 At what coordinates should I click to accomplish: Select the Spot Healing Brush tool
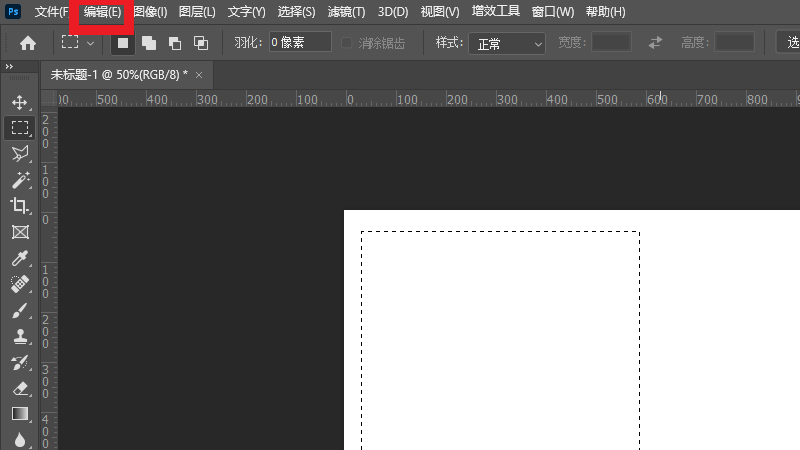tap(19, 285)
